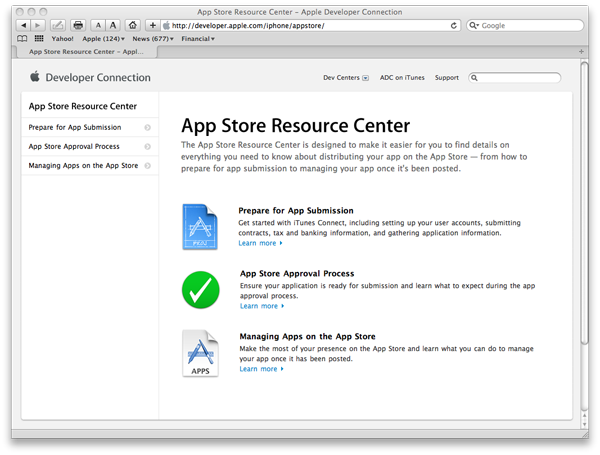This screenshot has height=455, width=600.
Task: Click the blue project blueprint icon
Action: click(200, 227)
